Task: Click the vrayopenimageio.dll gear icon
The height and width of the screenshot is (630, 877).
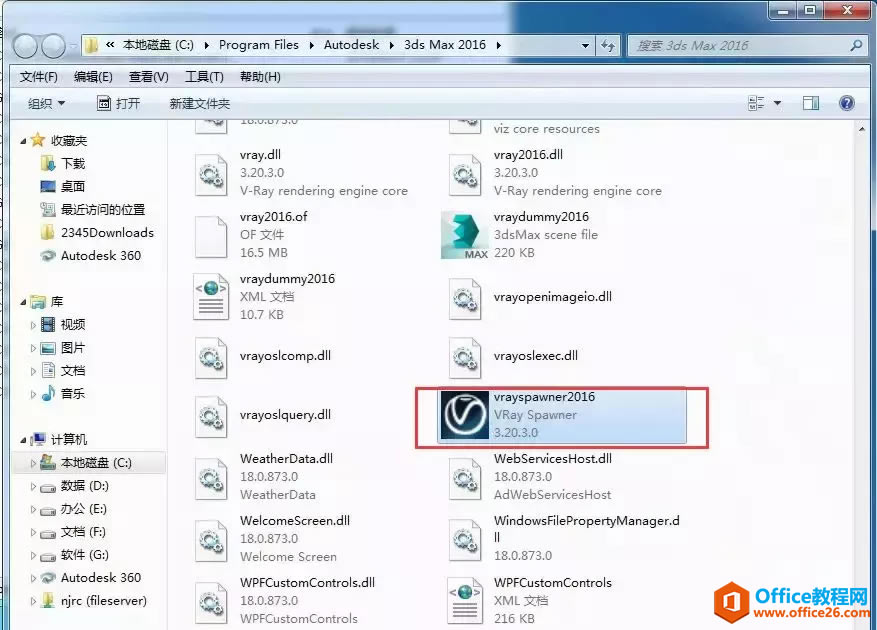Action: [x=465, y=298]
